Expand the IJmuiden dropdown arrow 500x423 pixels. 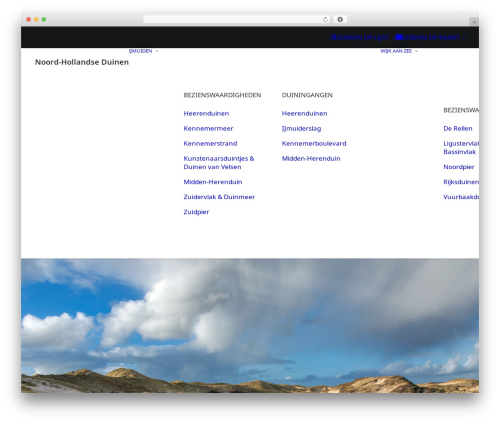[157, 51]
